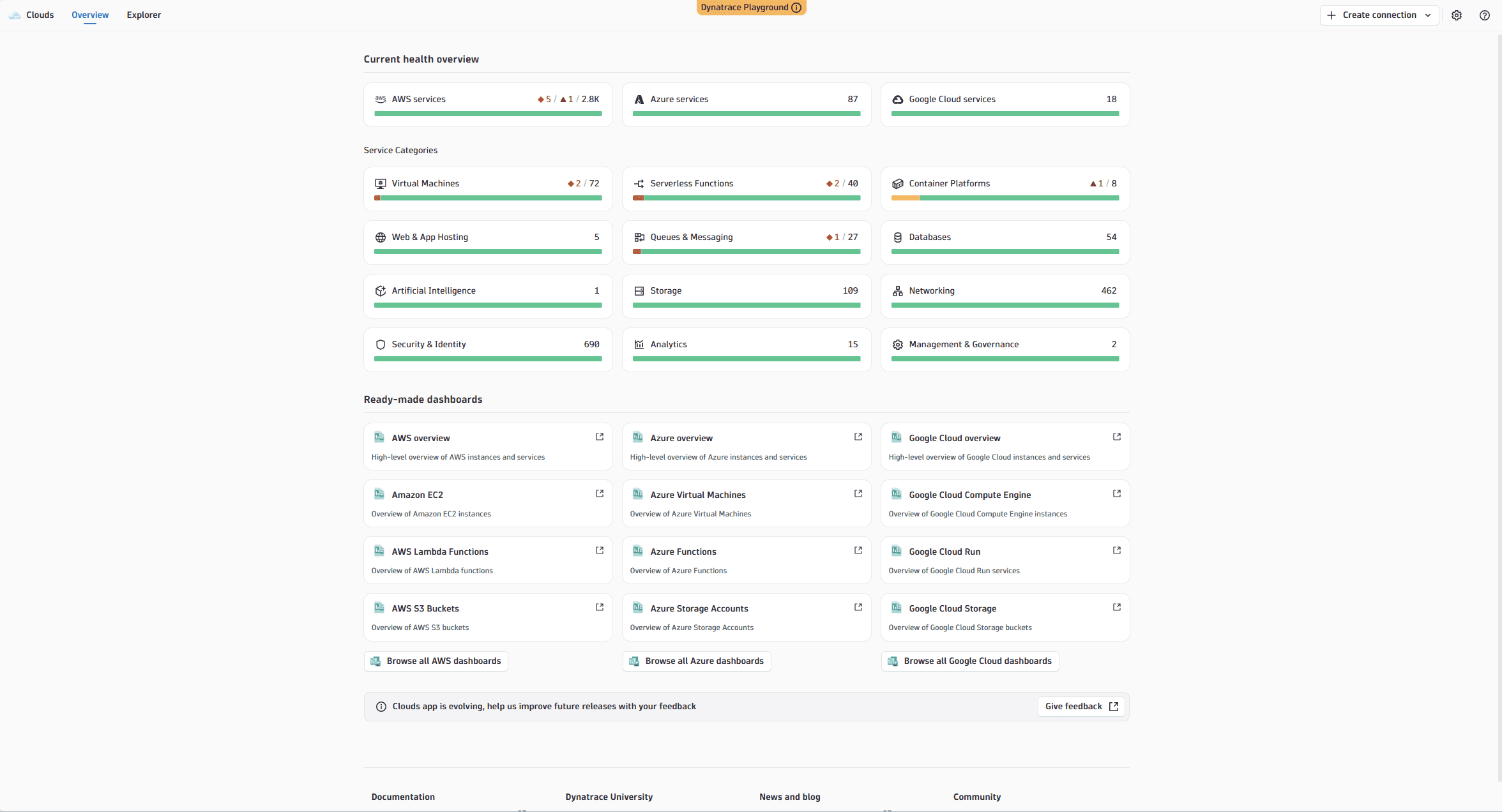The image size is (1502, 812).
Task: Click the Clouds app logo icon
Action: coord(15,15)
